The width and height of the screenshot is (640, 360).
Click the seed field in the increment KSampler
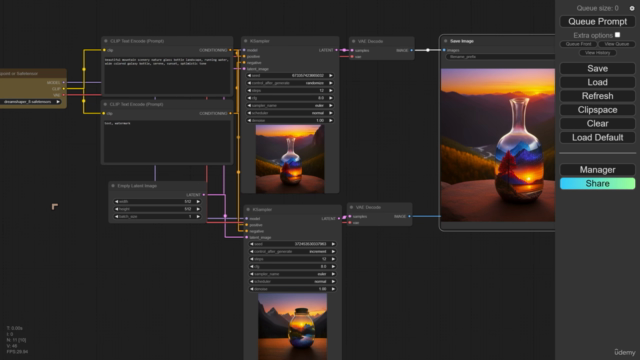click(292, 244)
